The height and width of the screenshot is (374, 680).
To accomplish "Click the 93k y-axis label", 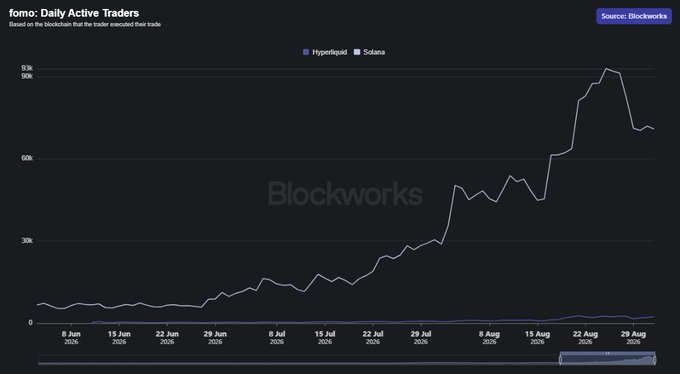I will click(x=27, y=69).
